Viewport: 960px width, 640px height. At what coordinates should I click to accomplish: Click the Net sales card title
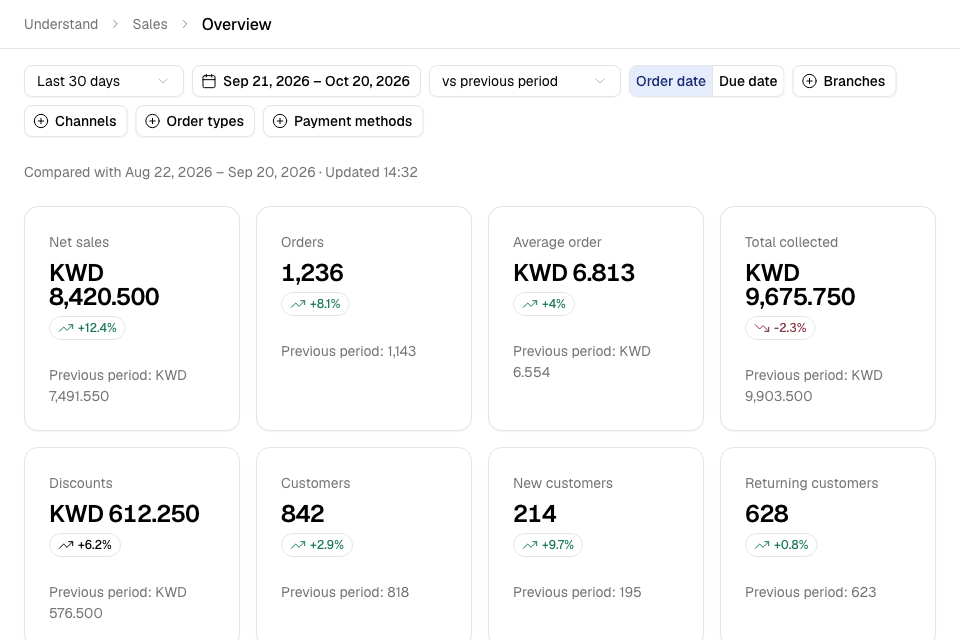[79, 243]
